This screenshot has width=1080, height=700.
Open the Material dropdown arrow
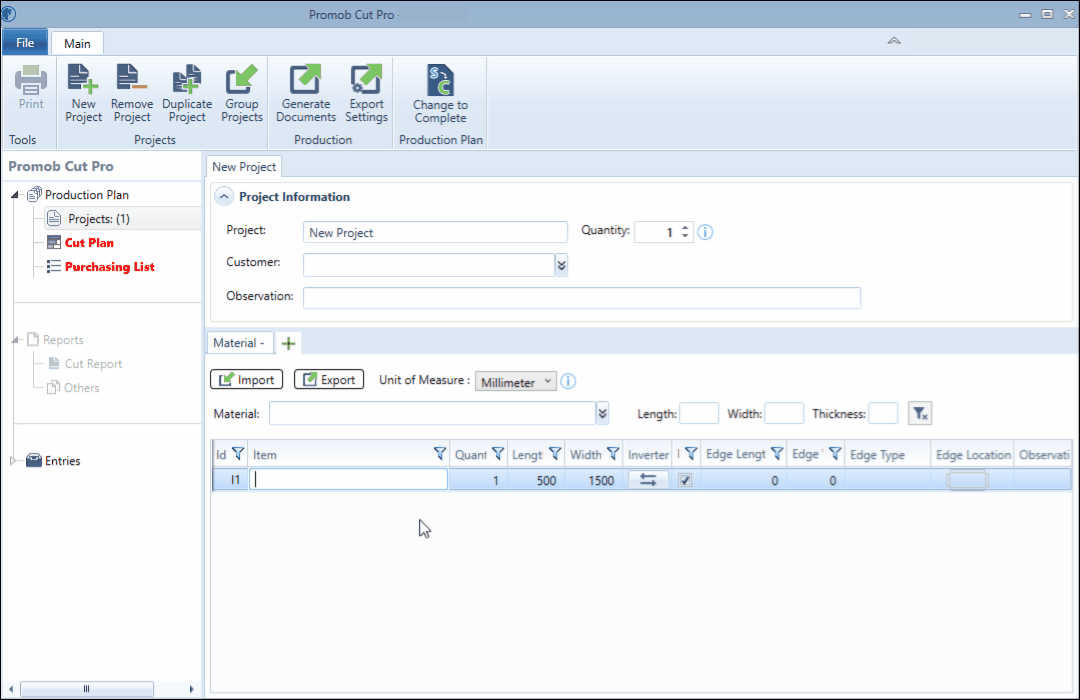tap(603, 413)
